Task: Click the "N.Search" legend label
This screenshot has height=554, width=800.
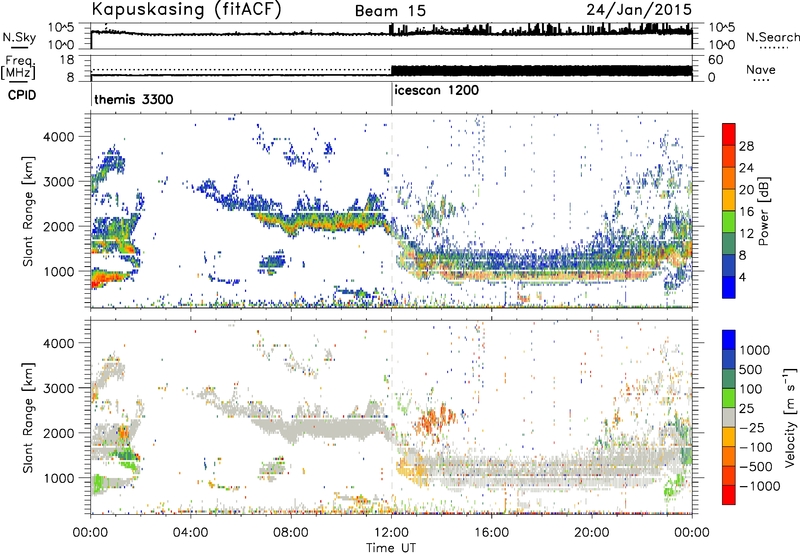Action: click(772, 37)
